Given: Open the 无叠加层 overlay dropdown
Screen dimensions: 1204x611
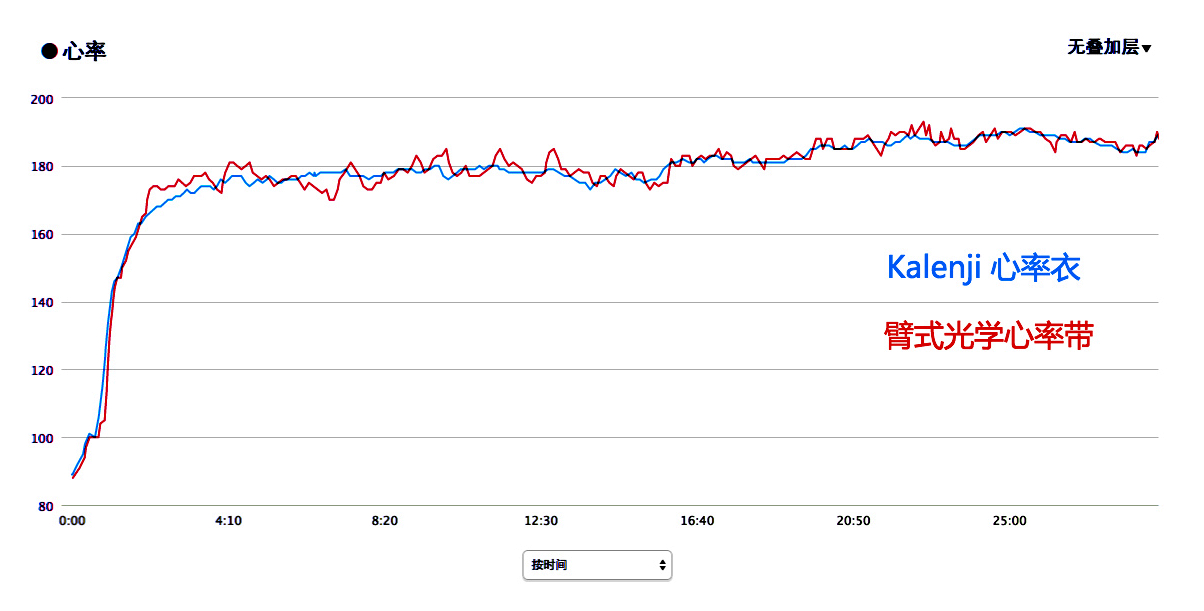Looking at the screenshot, I should point(1103,47).
